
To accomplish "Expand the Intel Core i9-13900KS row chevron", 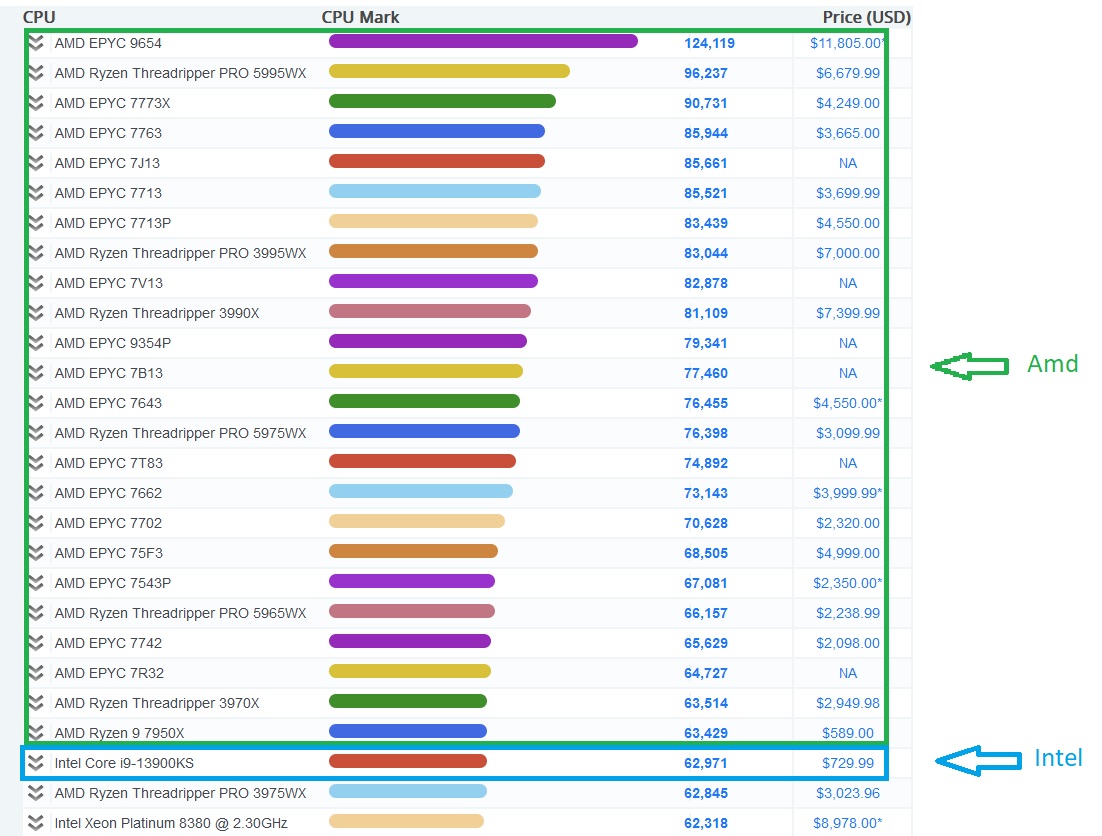I will click(x=35, y=764).
